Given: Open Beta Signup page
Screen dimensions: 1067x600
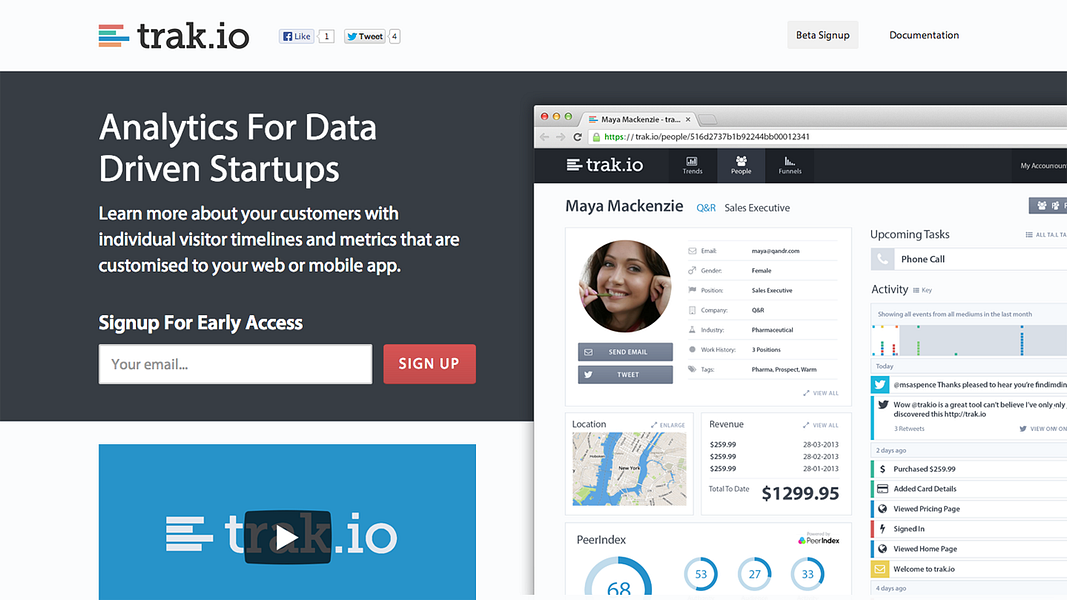Looking at the screenshot, I should pyautogui.click(x=823, y=35).
